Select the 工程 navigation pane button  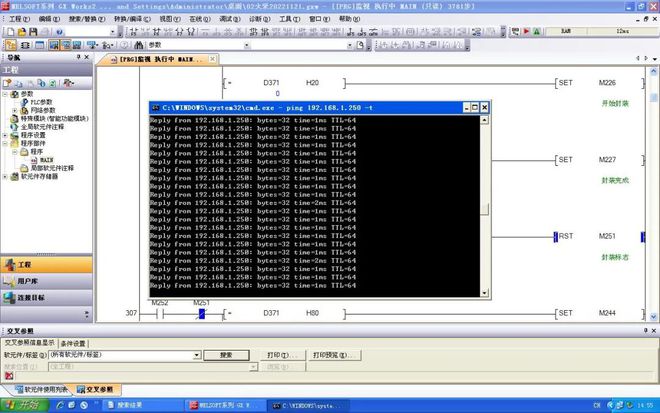(46, 264)
